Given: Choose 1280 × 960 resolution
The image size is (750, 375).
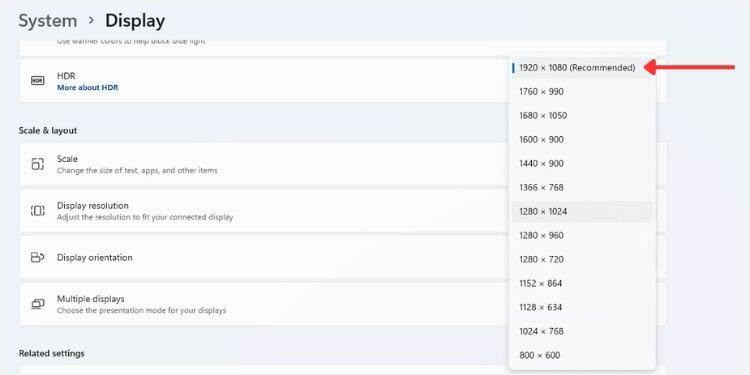Looking at the screenshot, I should tap(582, 235).
